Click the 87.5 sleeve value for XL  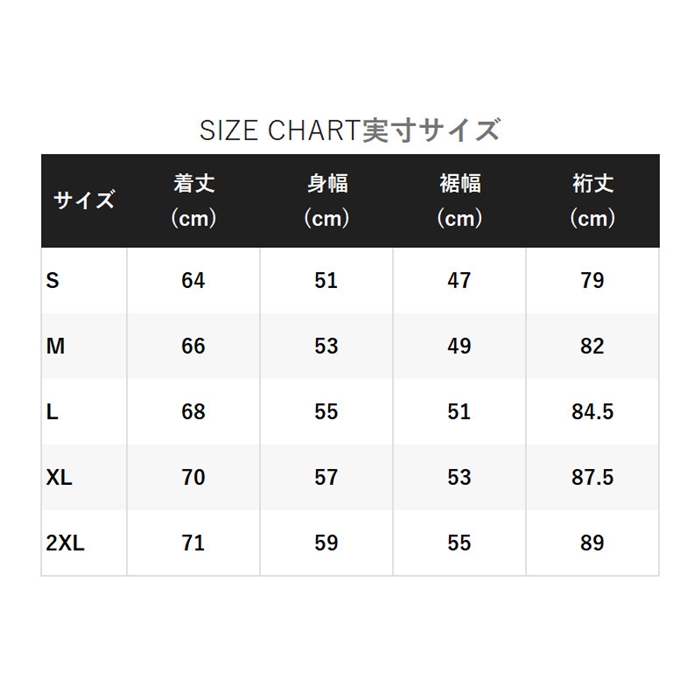[592, 477]
